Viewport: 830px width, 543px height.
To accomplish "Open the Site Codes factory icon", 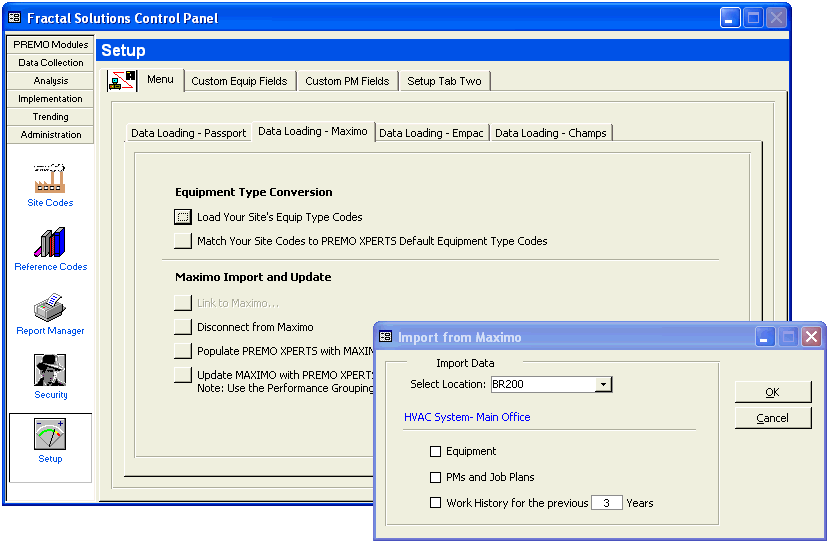I will [50, 178].
